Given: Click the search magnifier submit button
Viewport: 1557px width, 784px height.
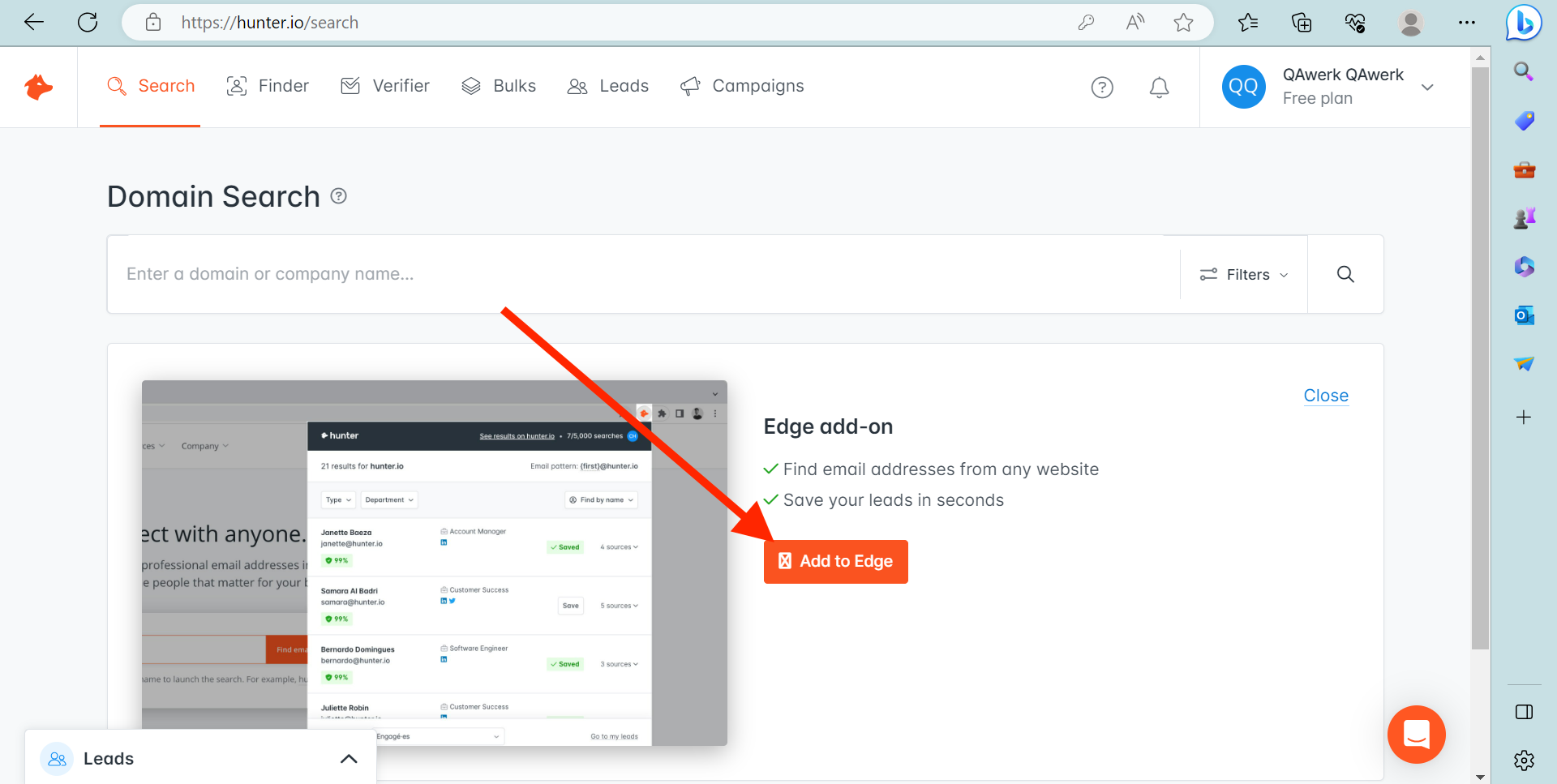Looking at the screenshot, I should 1345,274.
